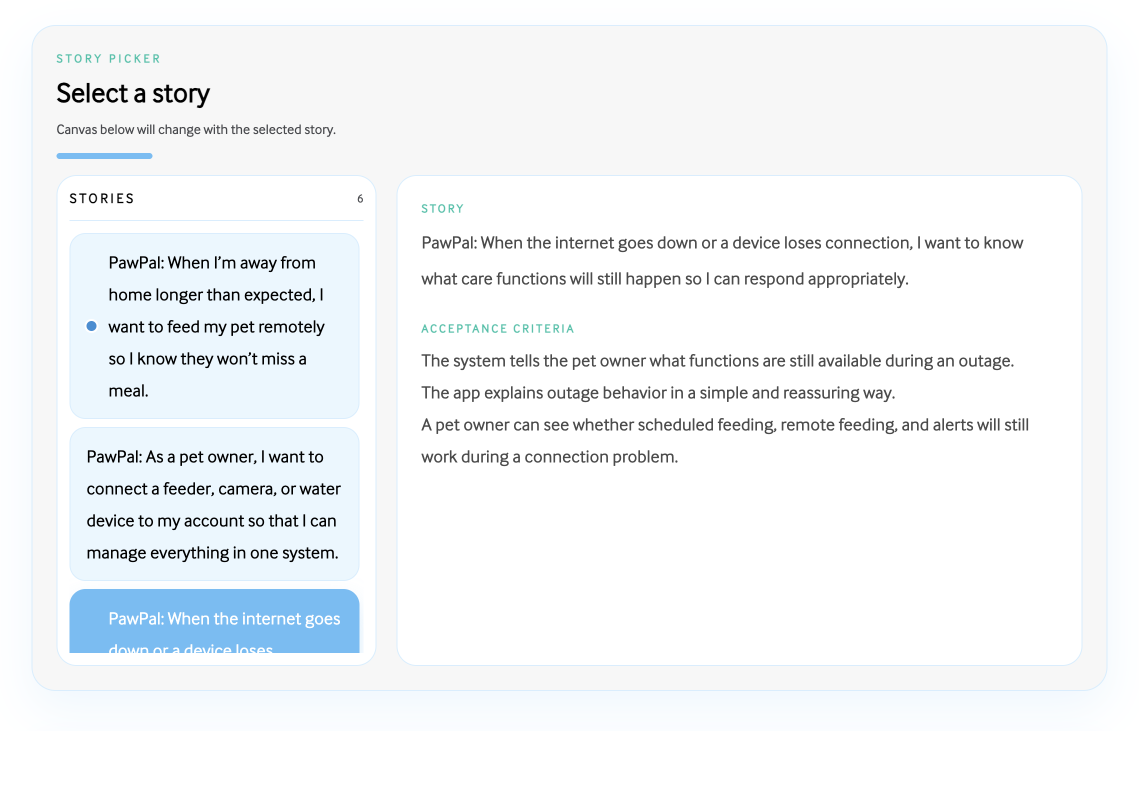Image resolution: width=1139 pixels, height=798 pixels.
Task: Choose the connect feeder, camera story card
Action: (x=214, y=504)
